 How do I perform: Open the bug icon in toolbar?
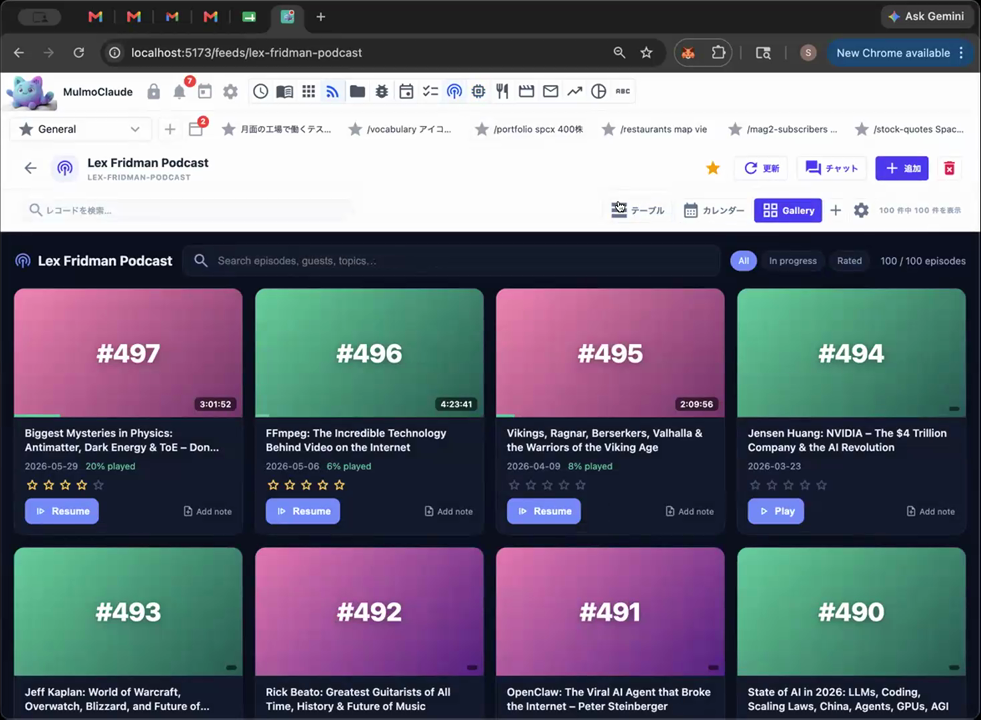[x=382, y=91]
